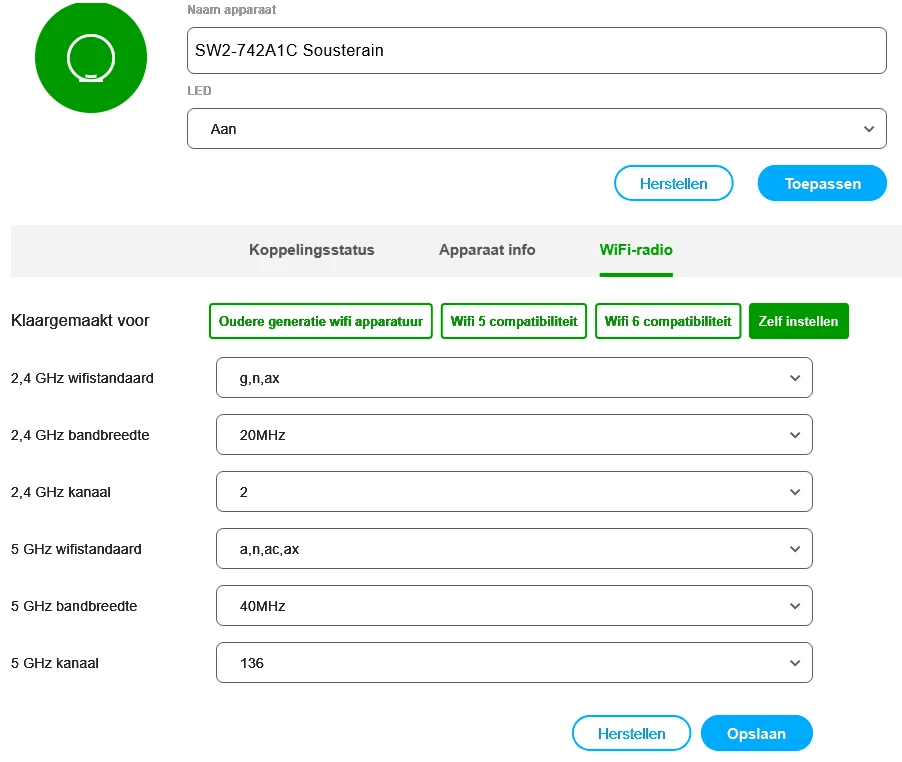The height and width of the screenshot is (762, 902).
Task: Open the 2,4 GHz bandbreedte dropdown
Action: [x=514, y=435]
